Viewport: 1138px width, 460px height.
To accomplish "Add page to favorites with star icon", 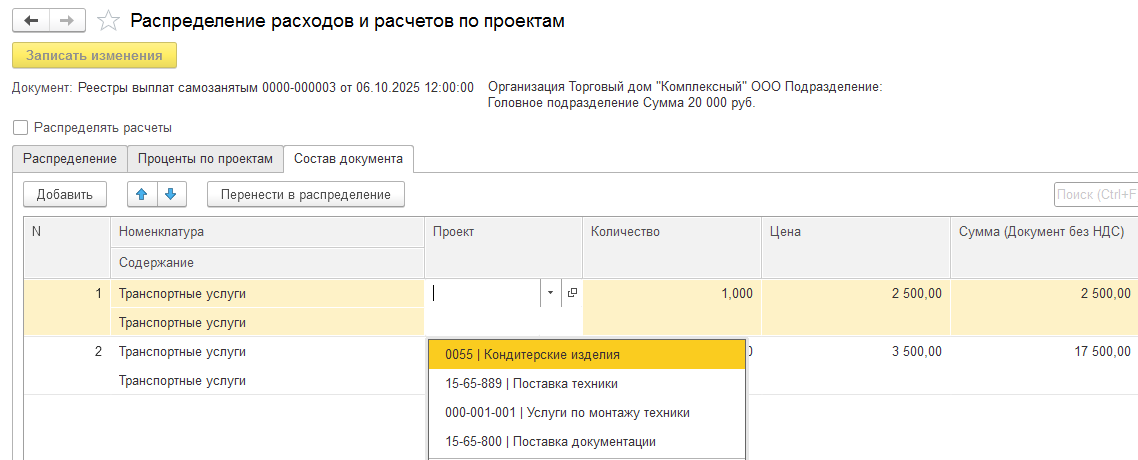I will tap(110, 21).
